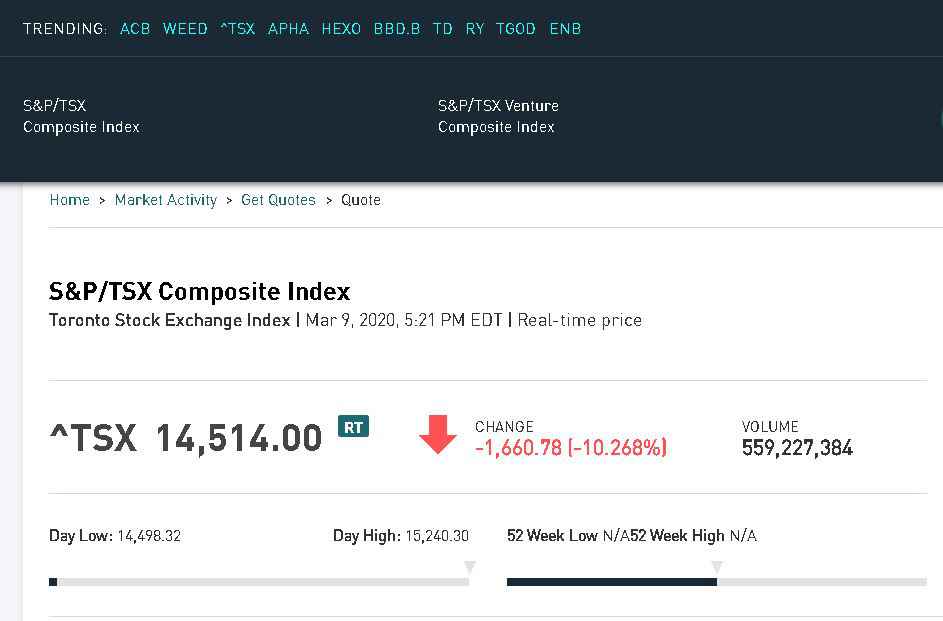Open the TGOD trending symbol

(516, 29)
